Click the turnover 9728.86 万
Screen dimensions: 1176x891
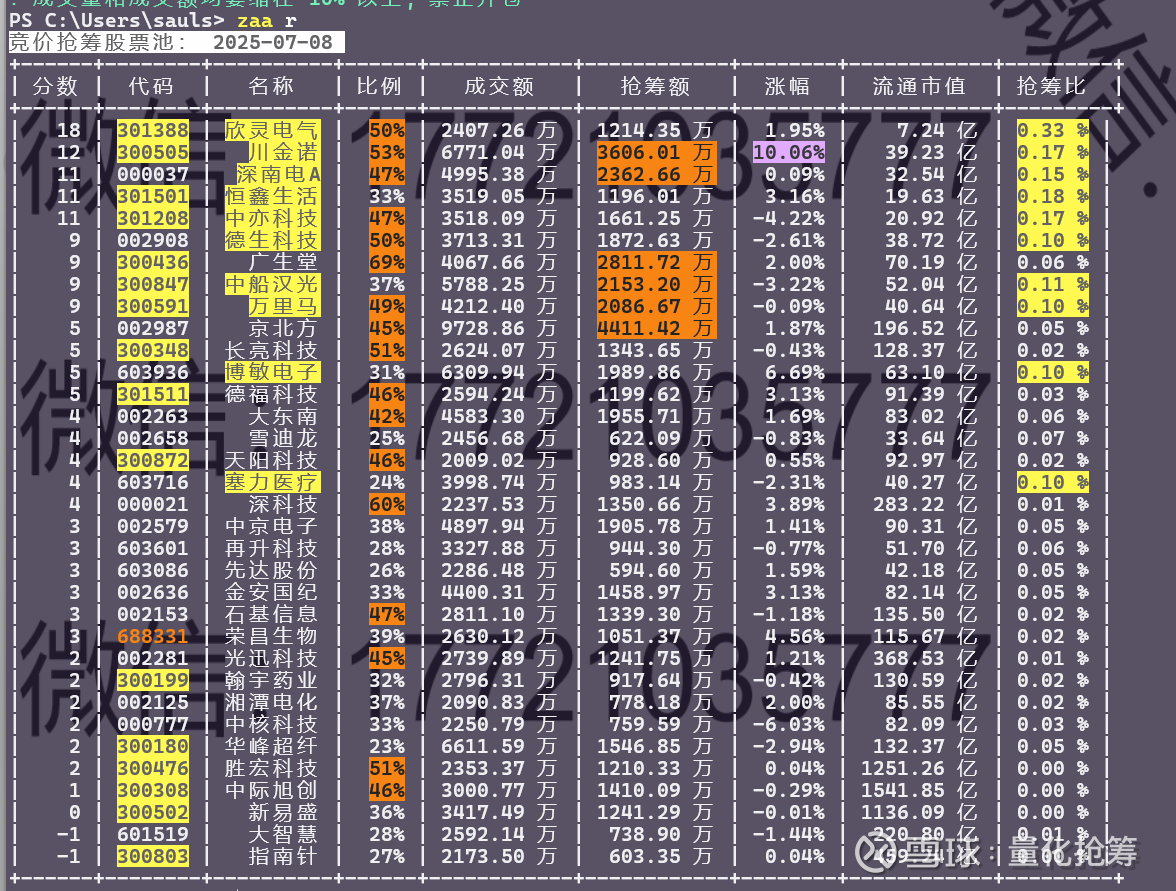pos(499,328)
